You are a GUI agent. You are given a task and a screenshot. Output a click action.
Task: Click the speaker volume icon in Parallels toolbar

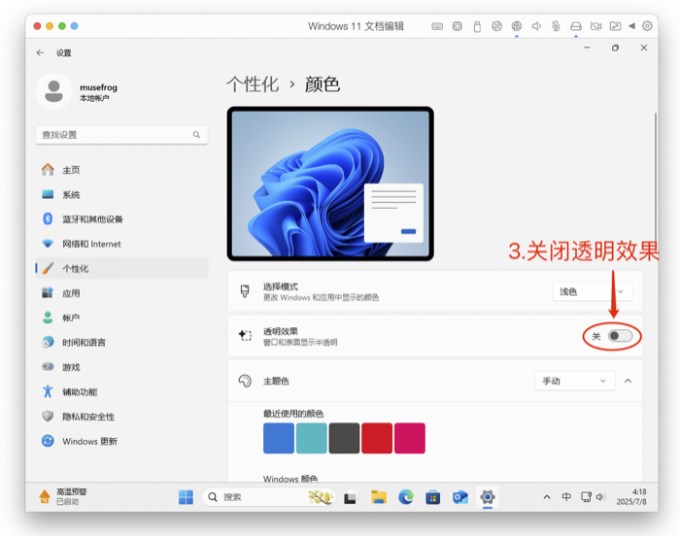coord(536,26)
